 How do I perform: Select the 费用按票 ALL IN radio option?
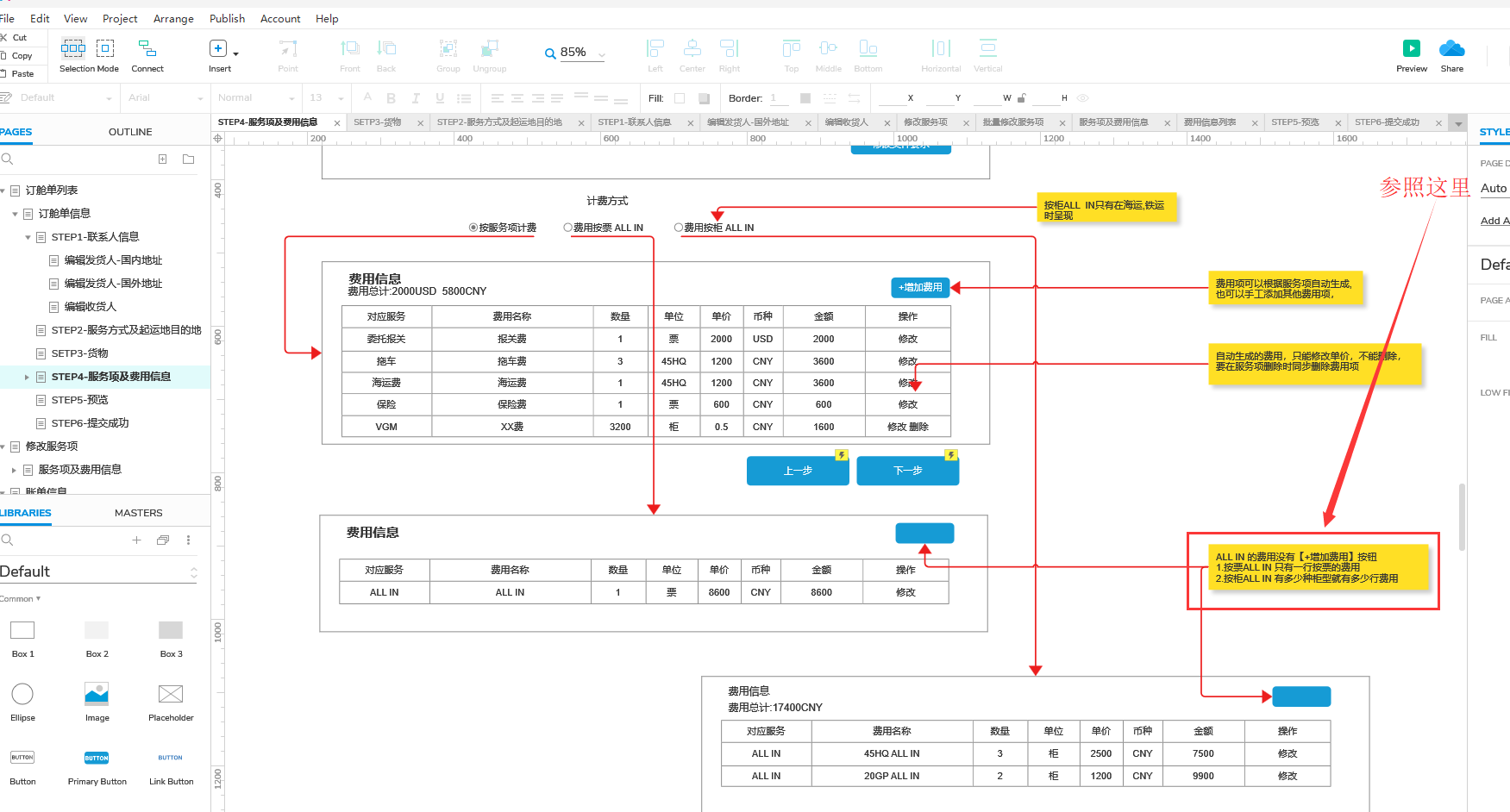[x=567, y=228]
